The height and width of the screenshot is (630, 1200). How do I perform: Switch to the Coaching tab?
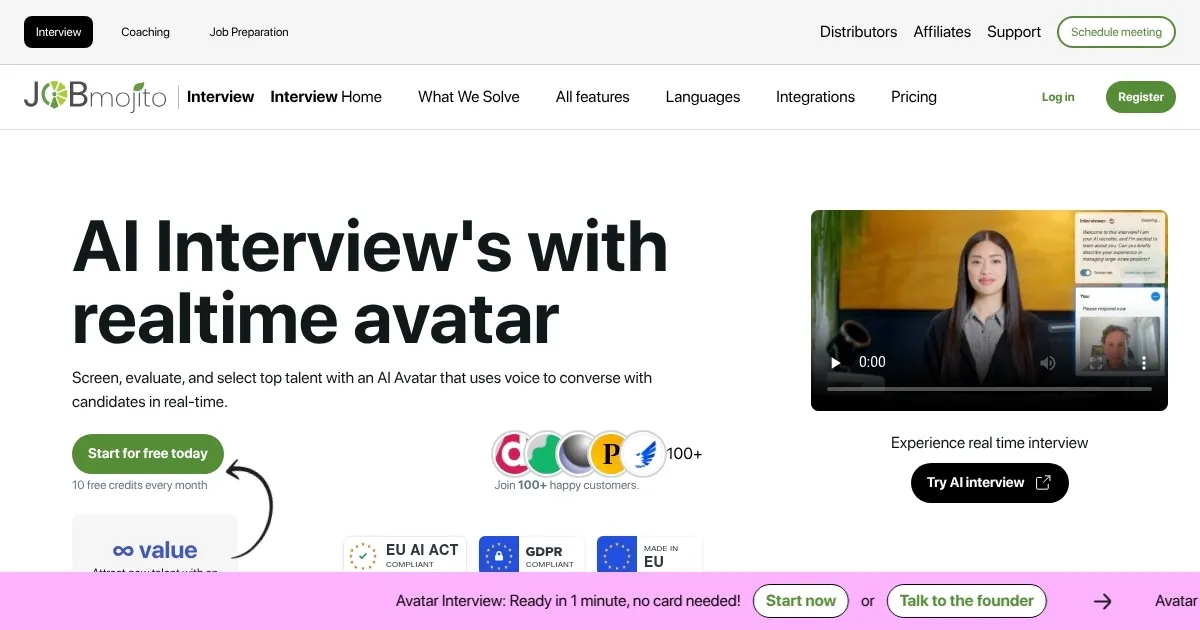(145, 32)
